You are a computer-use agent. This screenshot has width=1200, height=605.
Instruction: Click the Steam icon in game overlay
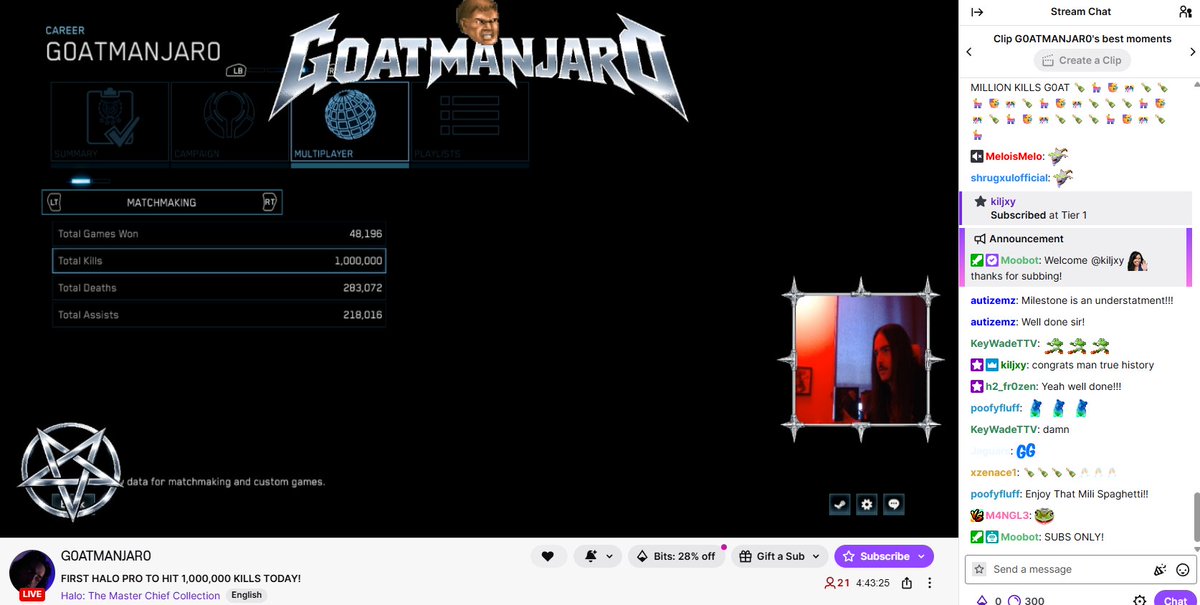pyautogui.click(x=839, y=504)
